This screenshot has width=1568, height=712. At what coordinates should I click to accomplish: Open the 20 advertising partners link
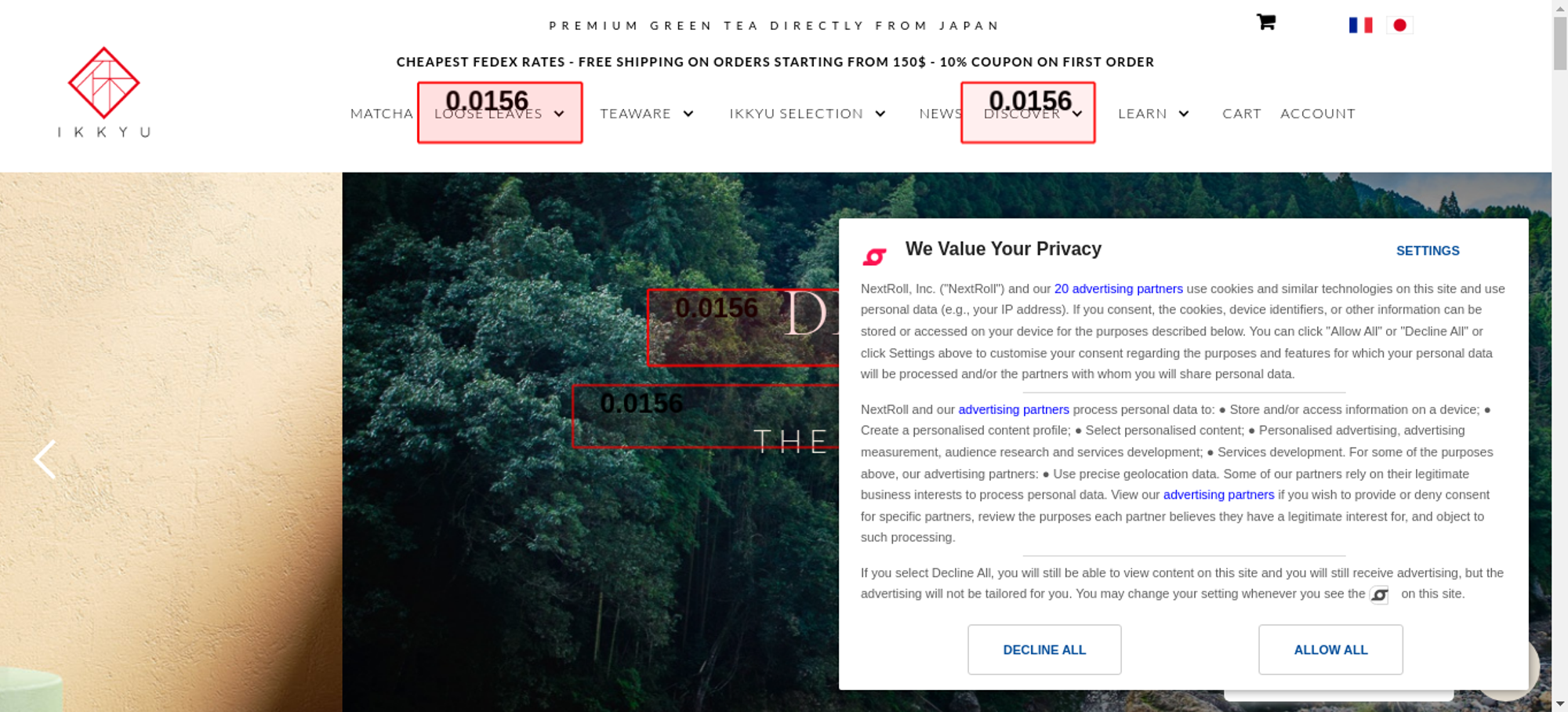1118,289
